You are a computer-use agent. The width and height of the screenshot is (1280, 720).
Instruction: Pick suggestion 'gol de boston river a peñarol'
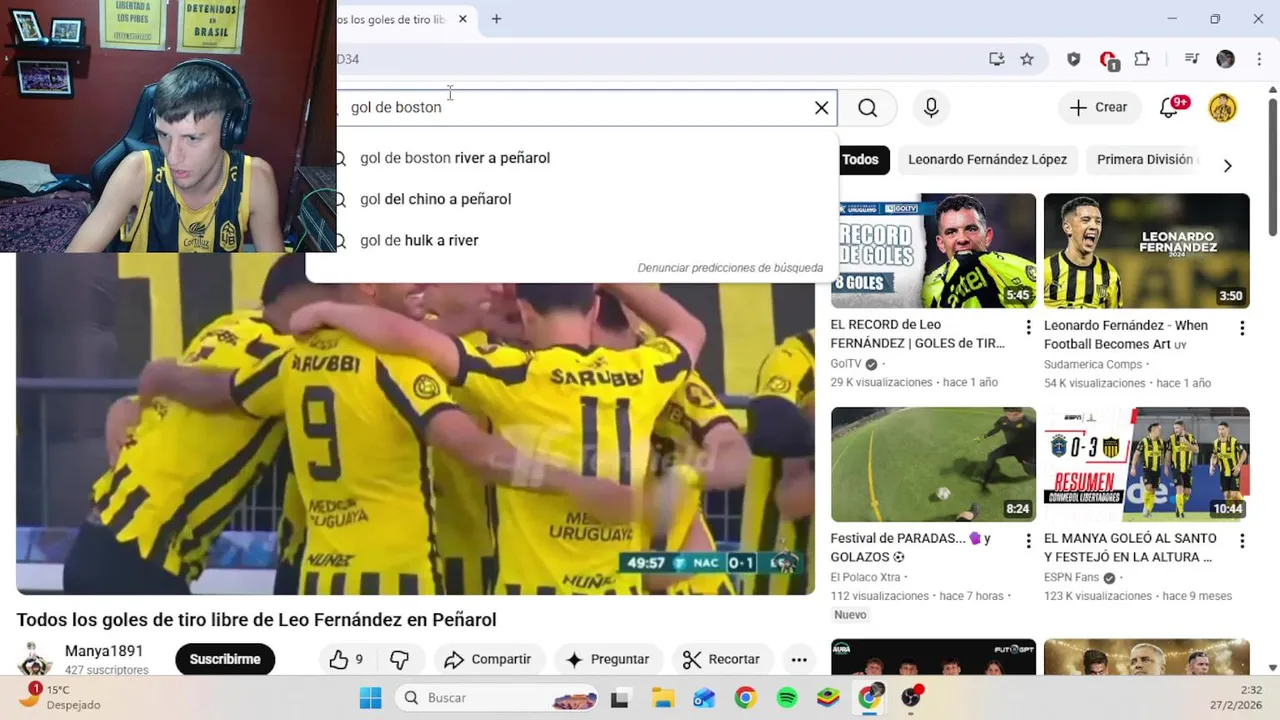[x=455, y=158]
